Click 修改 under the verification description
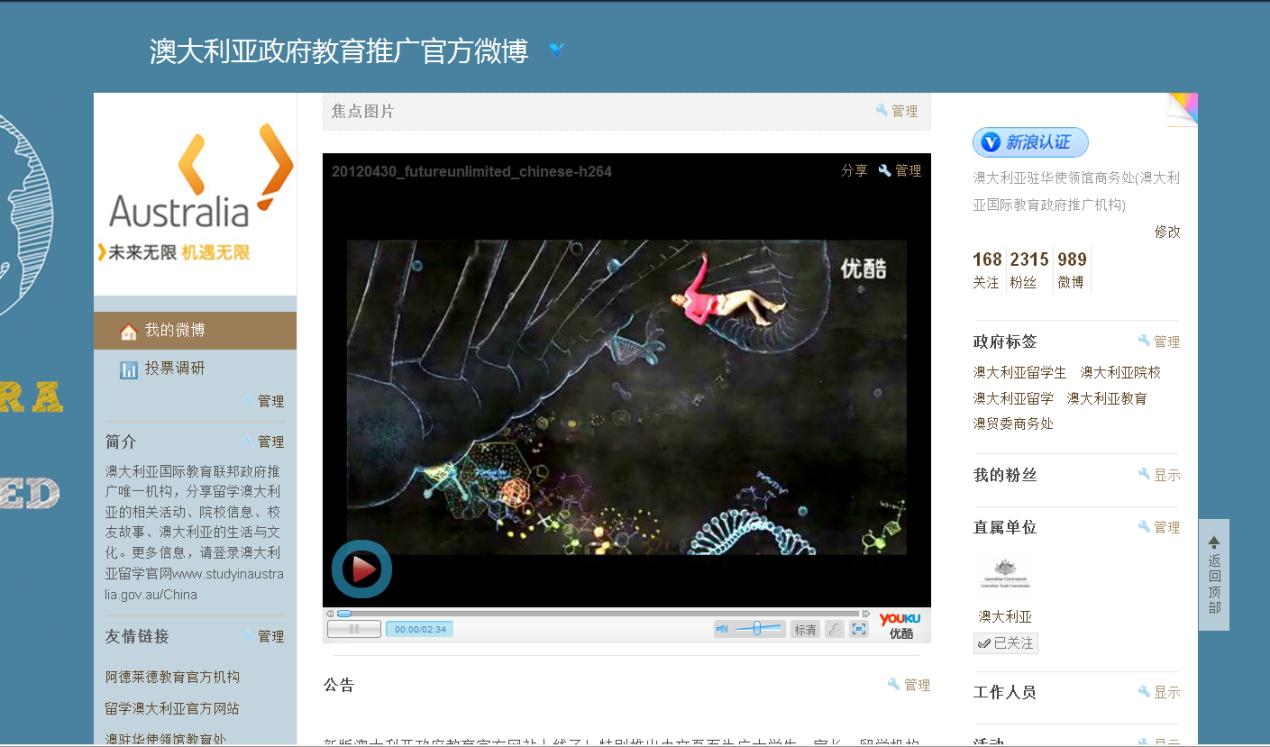 pos(1167,232)
